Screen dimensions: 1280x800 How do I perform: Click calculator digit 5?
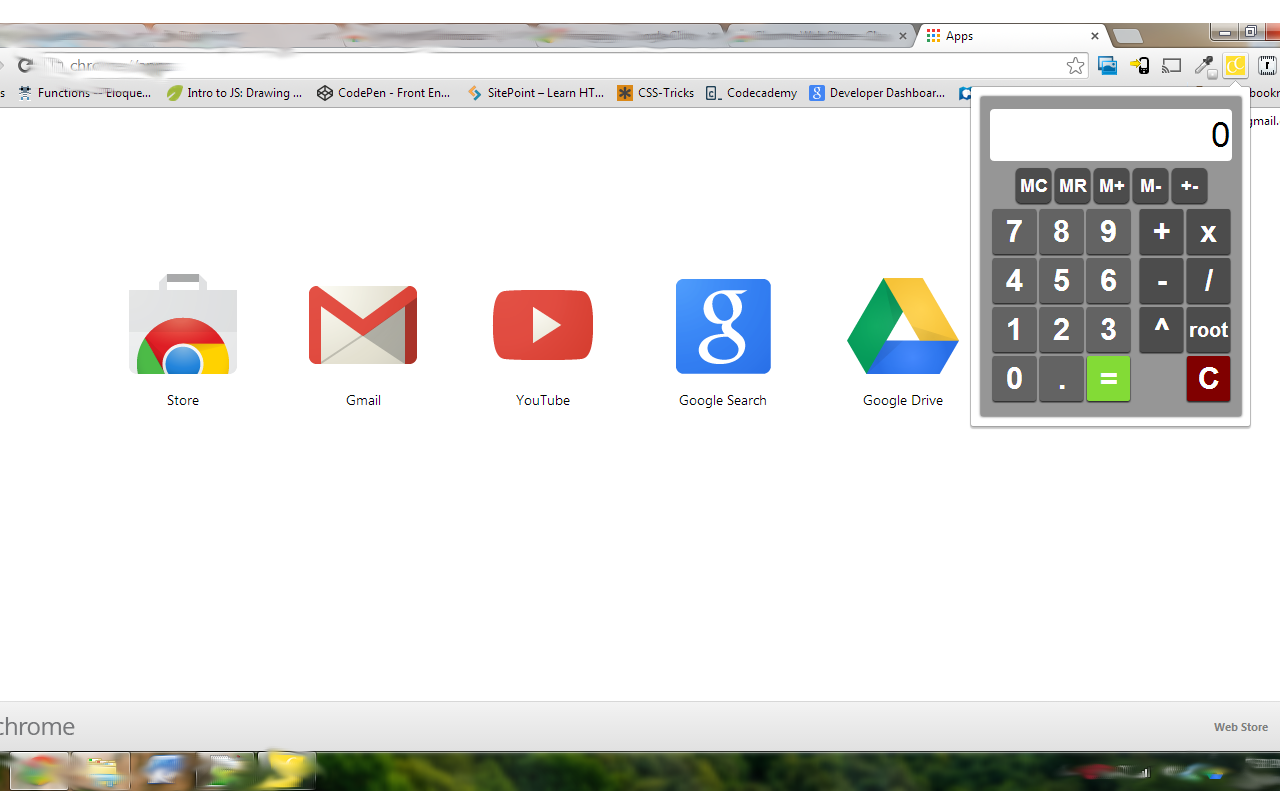pos(1061,281)
